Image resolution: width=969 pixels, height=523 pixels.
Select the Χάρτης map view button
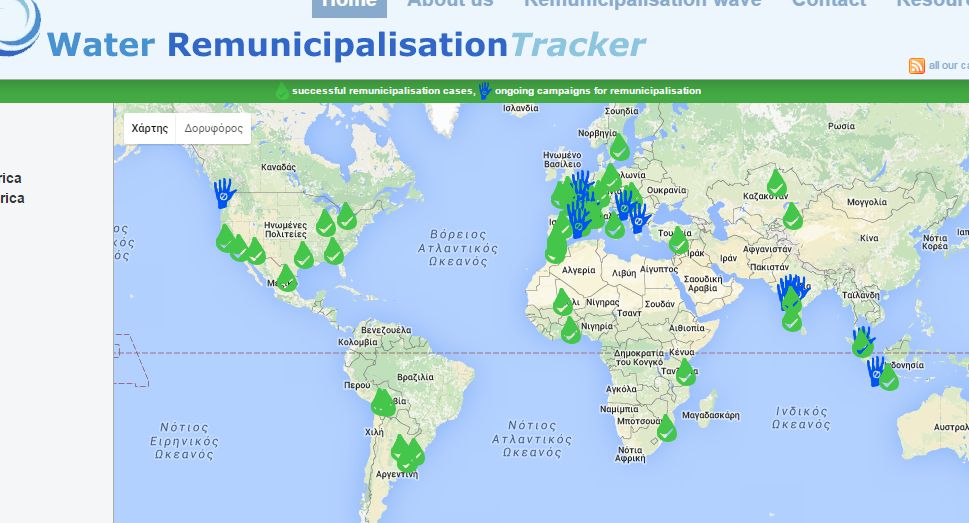[150, 129]
